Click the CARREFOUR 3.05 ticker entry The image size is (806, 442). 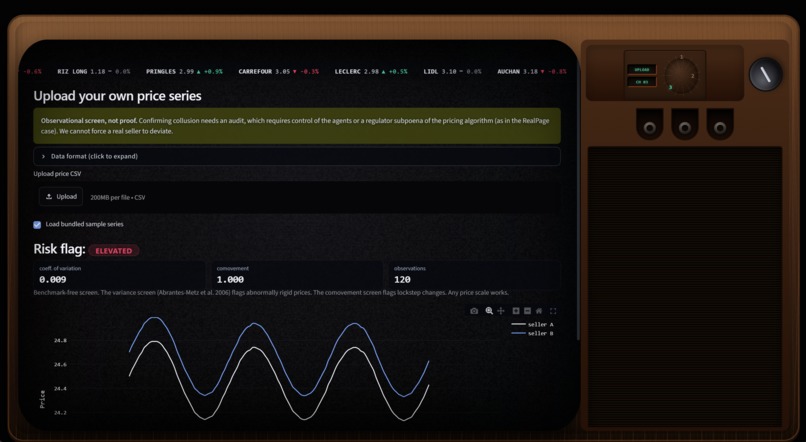pyautogui.click(x=278, y=71)
